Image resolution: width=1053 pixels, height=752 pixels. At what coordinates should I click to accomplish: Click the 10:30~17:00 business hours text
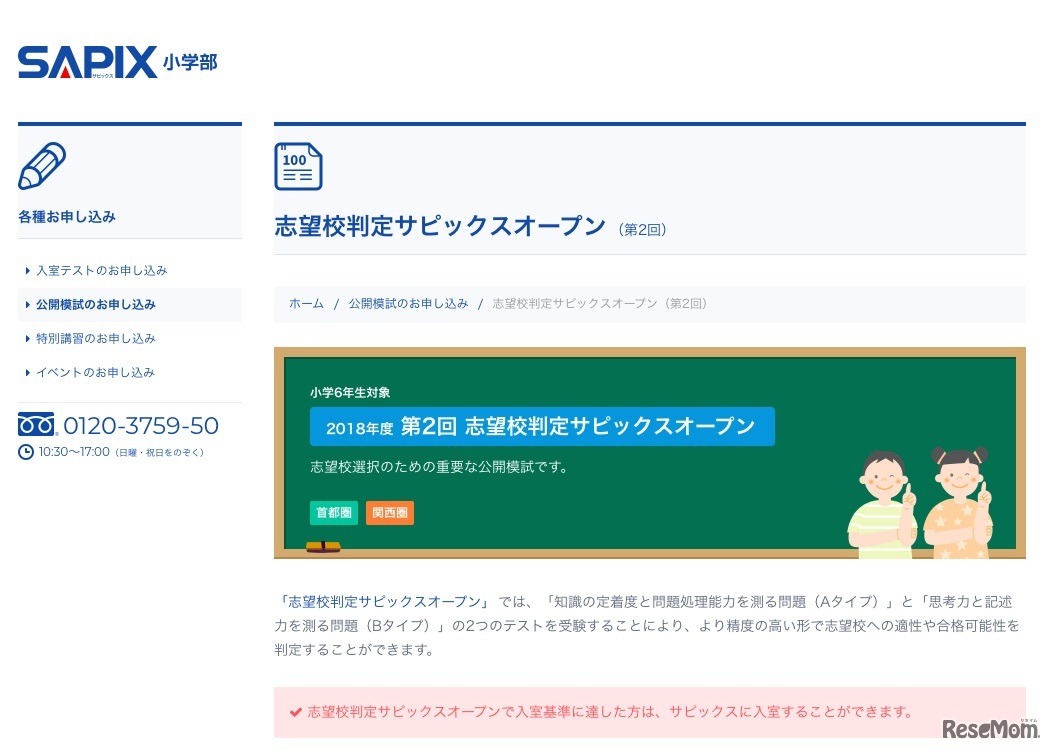pyautogui.click(x=74, y=452)
